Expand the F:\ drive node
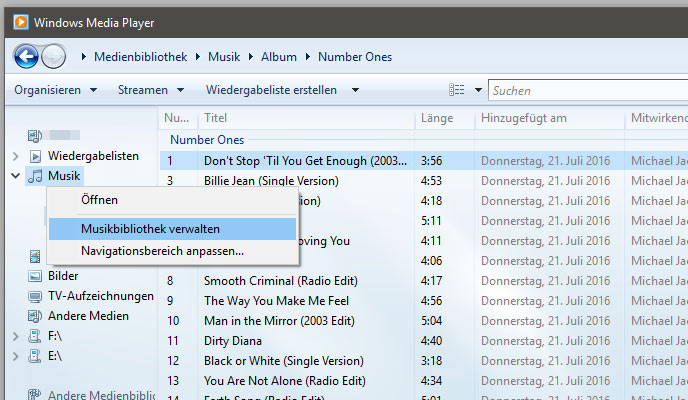The image size is (688, 400). pyautogui.click(x=16, y=336)
